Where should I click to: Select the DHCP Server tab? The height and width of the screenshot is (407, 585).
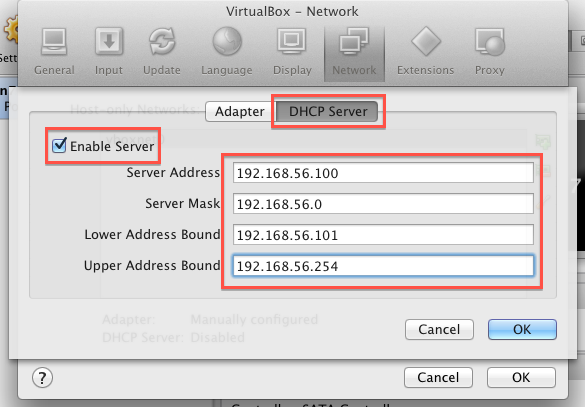click(x=328, y=111)
